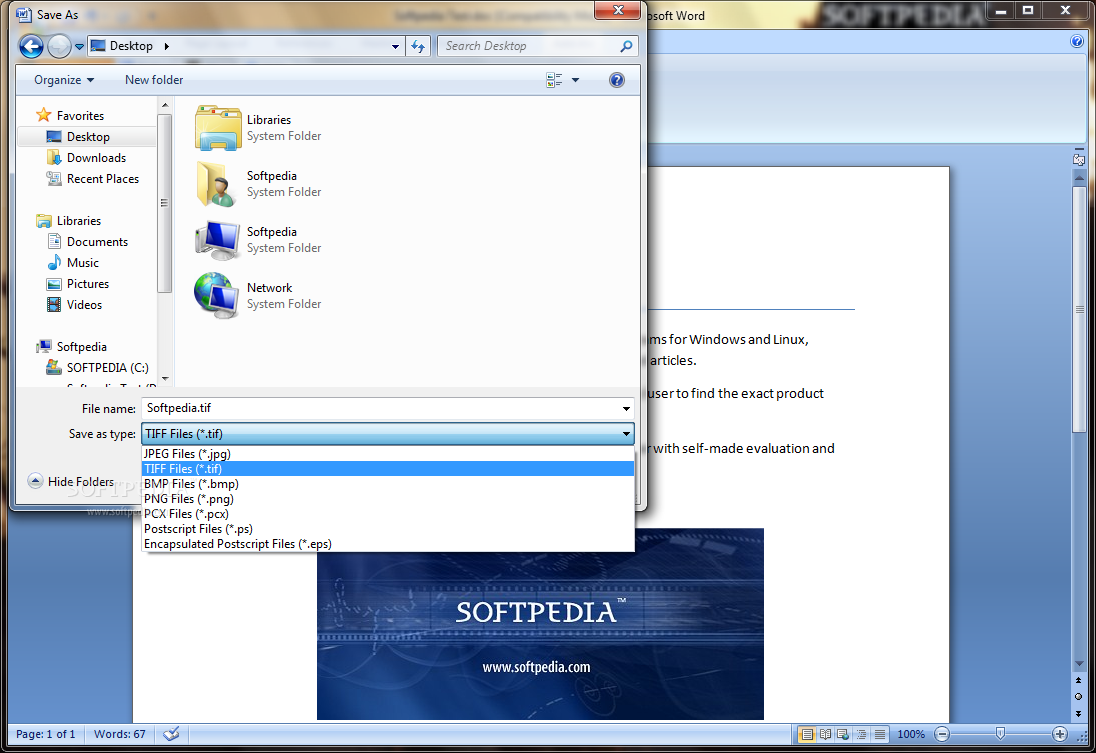
Task: Open the File name dropdown arrow
Action: (x=626, y=408)
